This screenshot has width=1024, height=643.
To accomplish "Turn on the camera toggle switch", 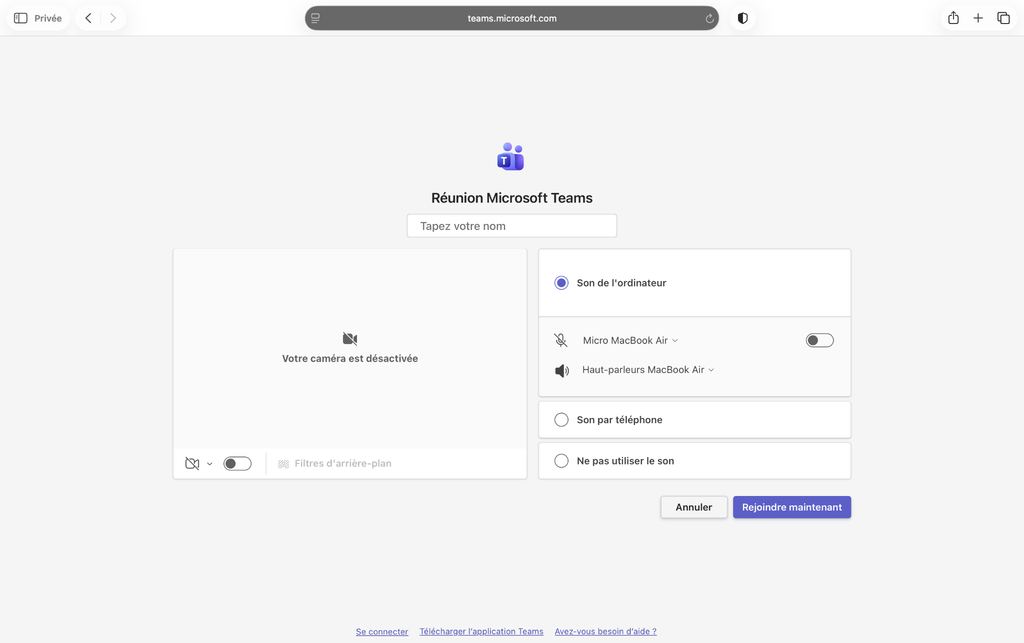I will (x=237, y=463).
